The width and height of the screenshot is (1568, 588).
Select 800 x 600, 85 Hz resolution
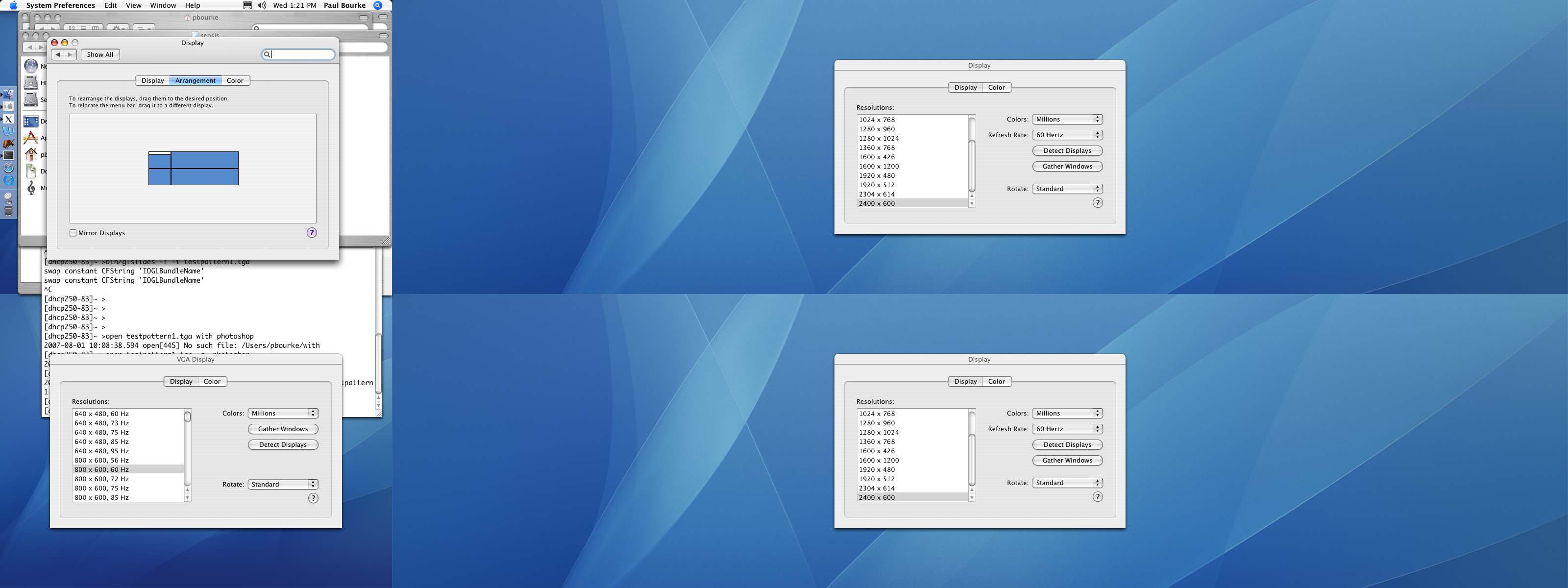pyautogui.click(x=128, y=498)
